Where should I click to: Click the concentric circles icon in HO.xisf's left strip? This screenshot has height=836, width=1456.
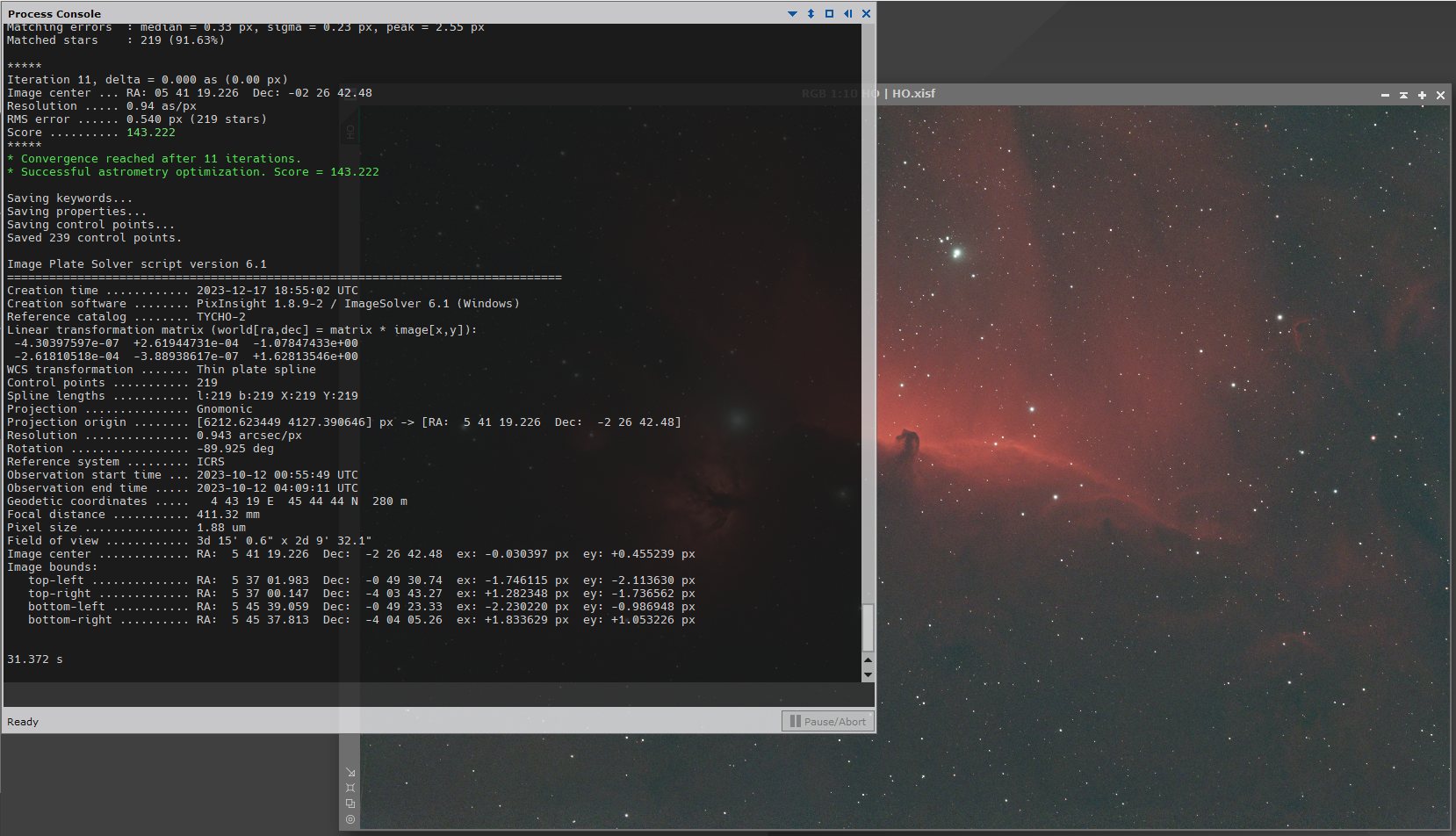[350, 819]
